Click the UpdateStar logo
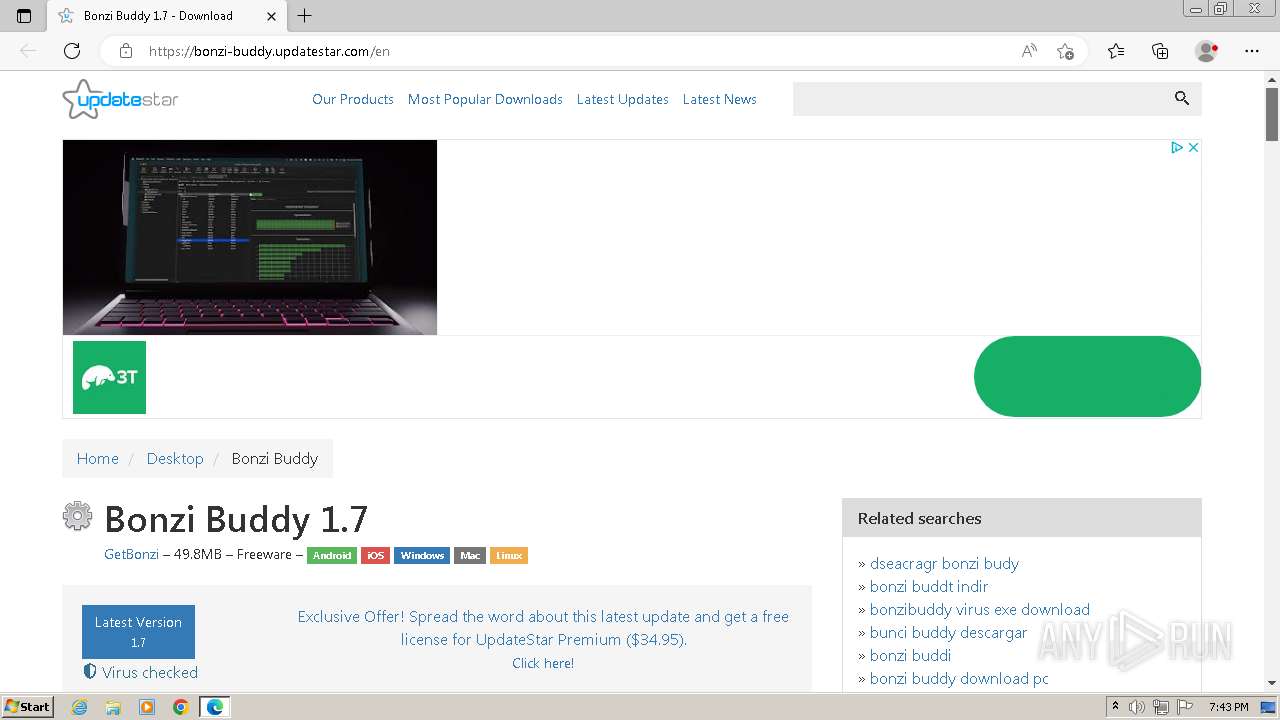 [120, 99]
